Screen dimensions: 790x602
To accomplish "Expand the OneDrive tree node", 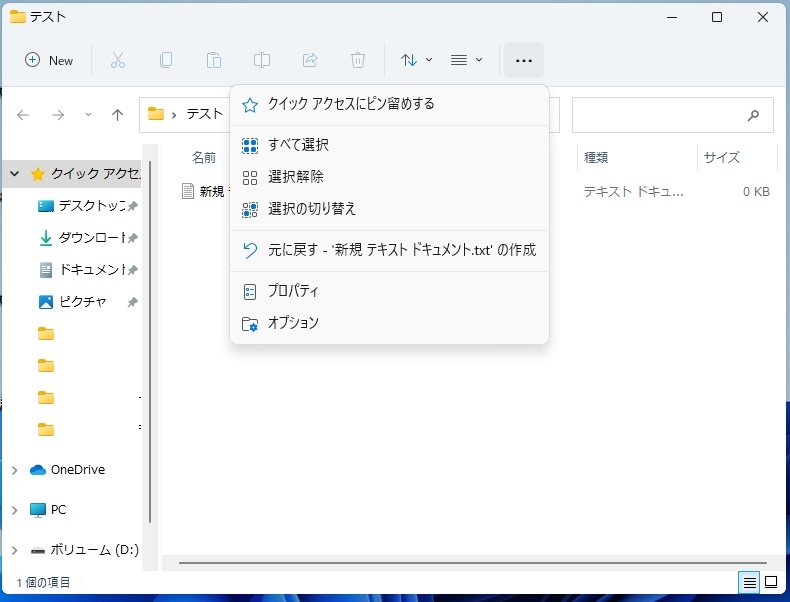I will tap(14, 470).
